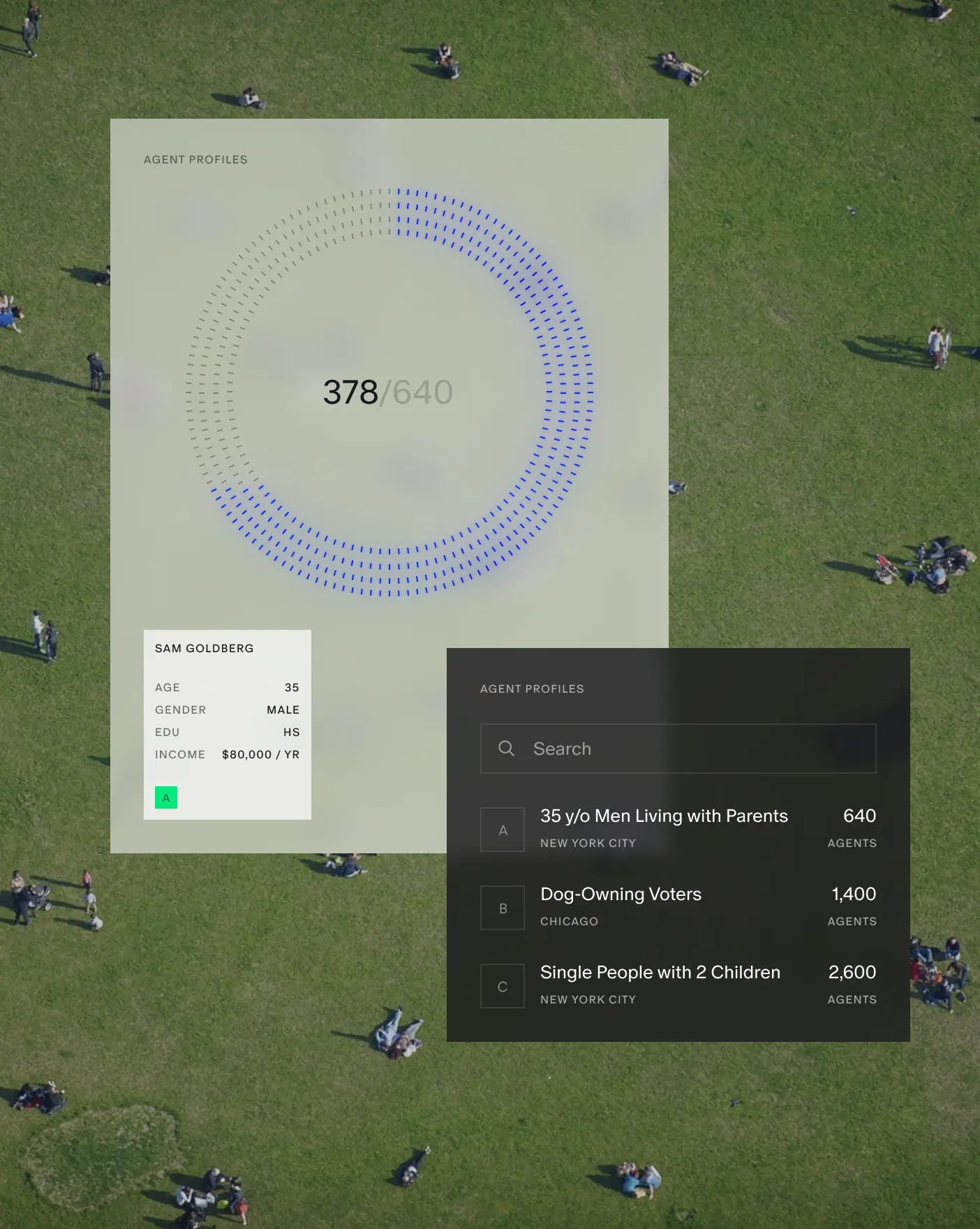Screen dimensions: 980x1229
Task: Click the 378/640 counter in the ring
Action: click(388, 392)
